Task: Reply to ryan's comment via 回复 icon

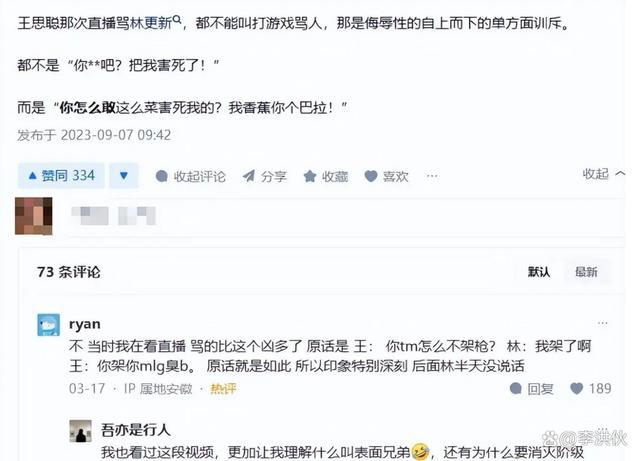Action: coord(531,388)
